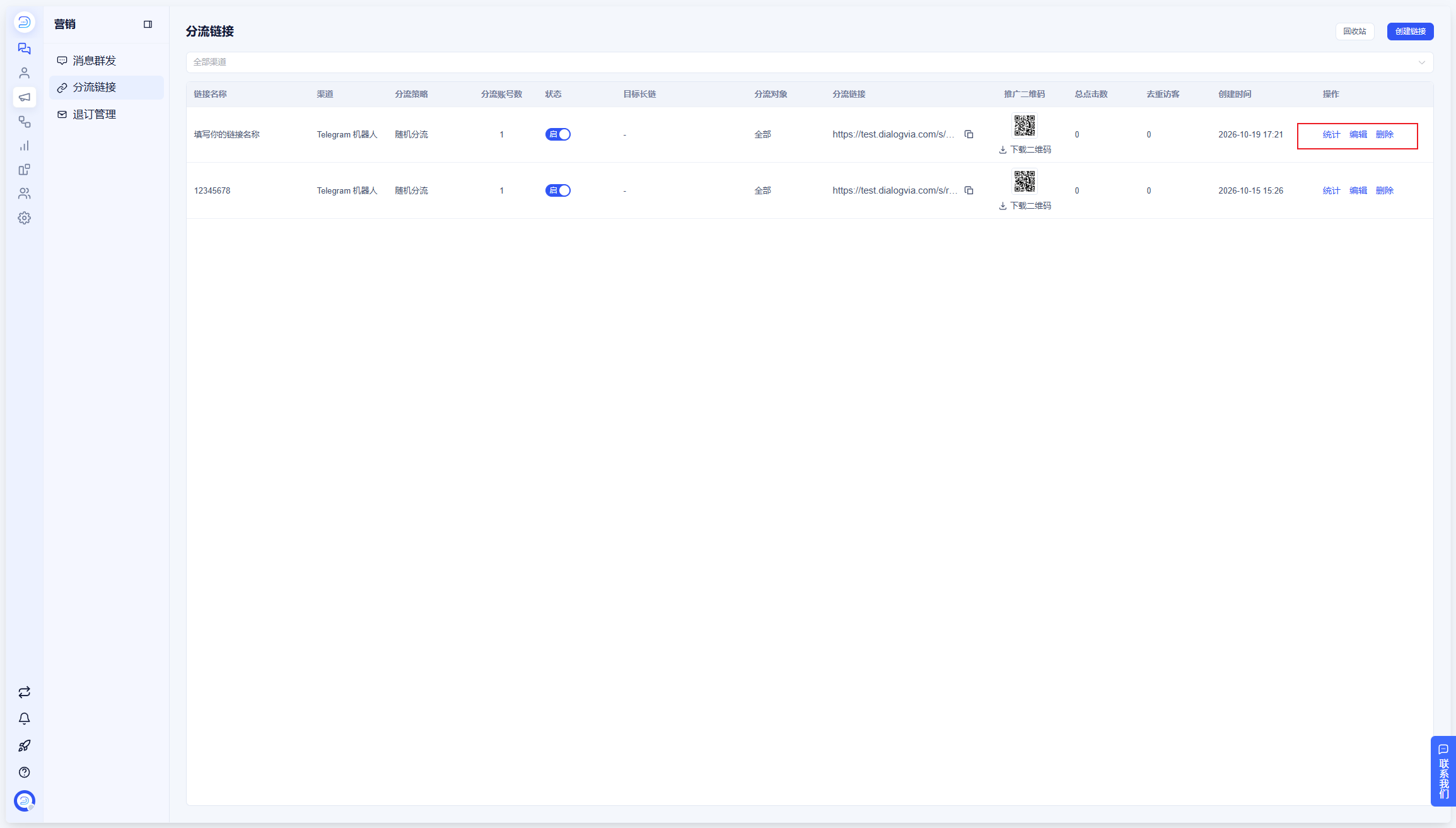1456x828 pixels.
Task: Click QR code thumbnail in 填写你的链接名称 row
Action: tap(1024, 125)
